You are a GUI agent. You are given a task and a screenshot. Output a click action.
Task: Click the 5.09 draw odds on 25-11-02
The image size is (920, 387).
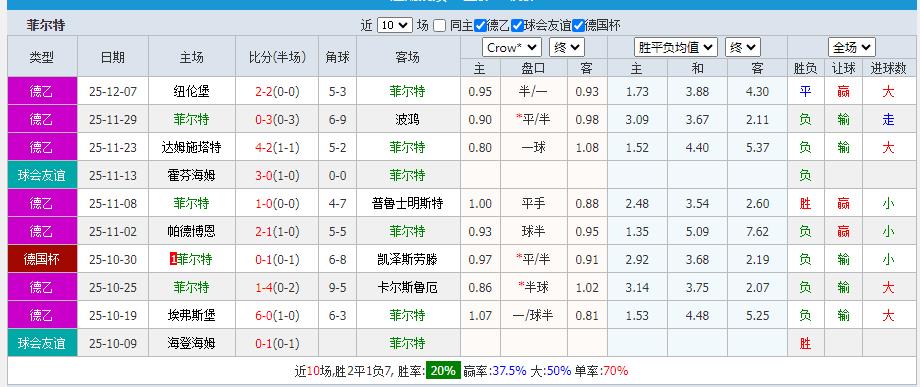point(697,232)
